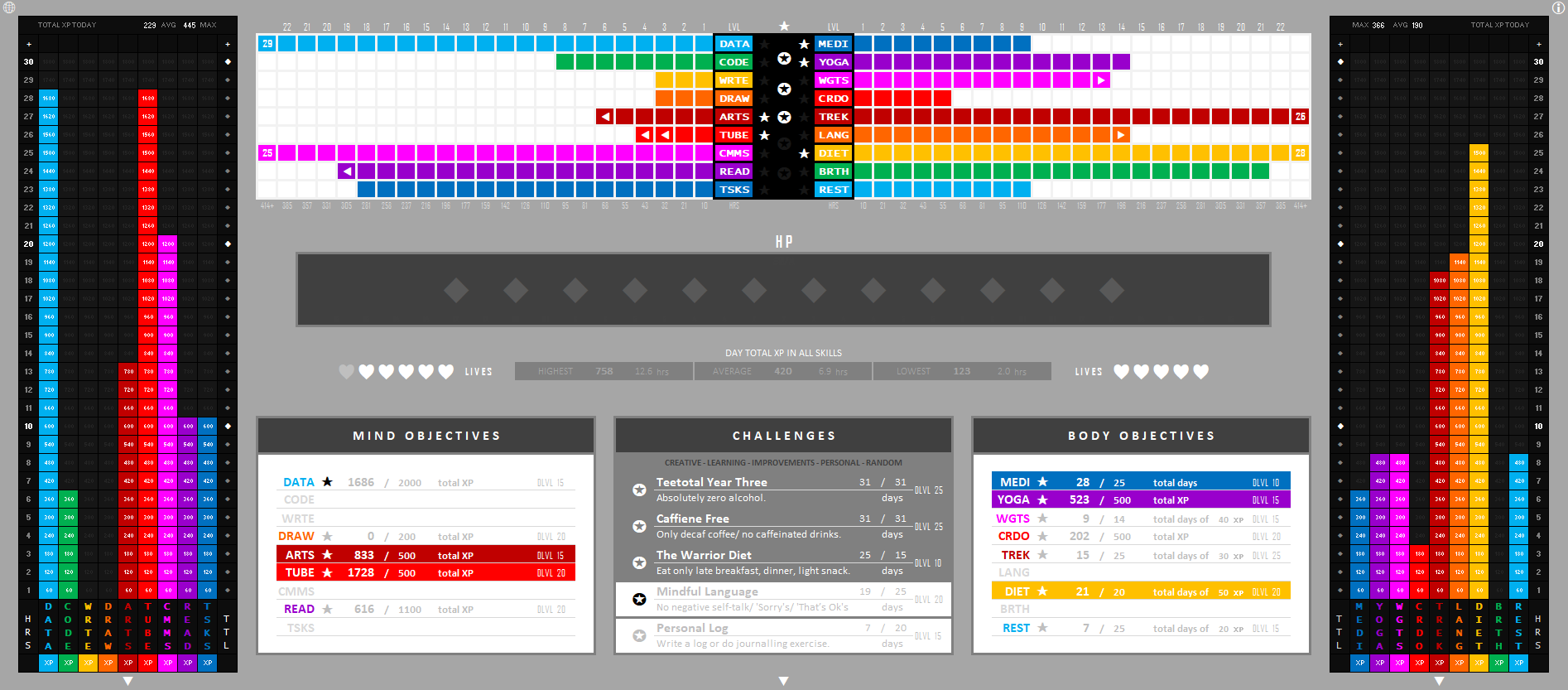Click the star next to MEDI skill label
Image resolution: width=1568 pixels, height=690 pixels.
pyautogui.click(x=804, y=44)
